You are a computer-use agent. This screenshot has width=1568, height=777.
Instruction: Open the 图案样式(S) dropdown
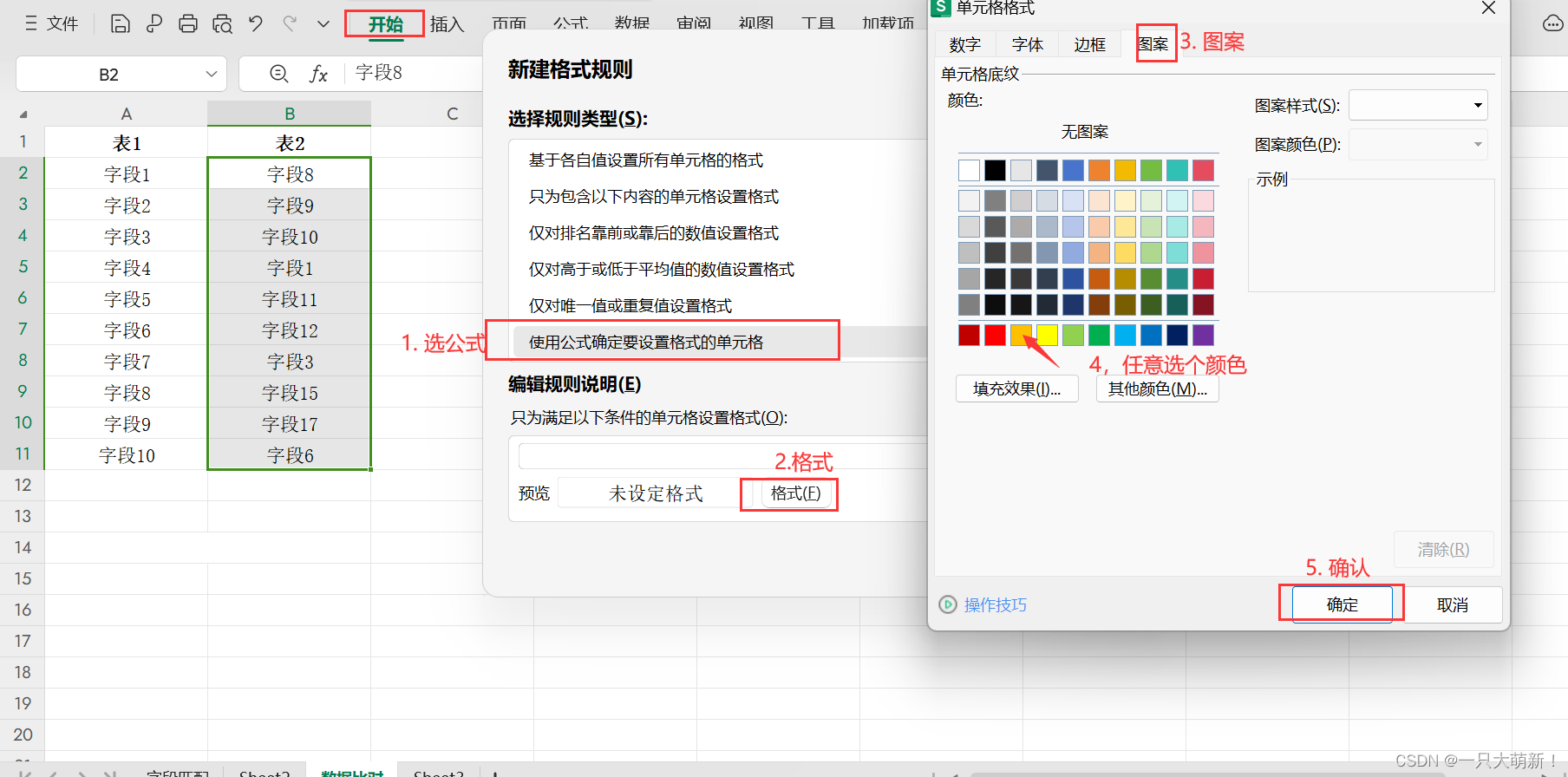coord(1418,106)
